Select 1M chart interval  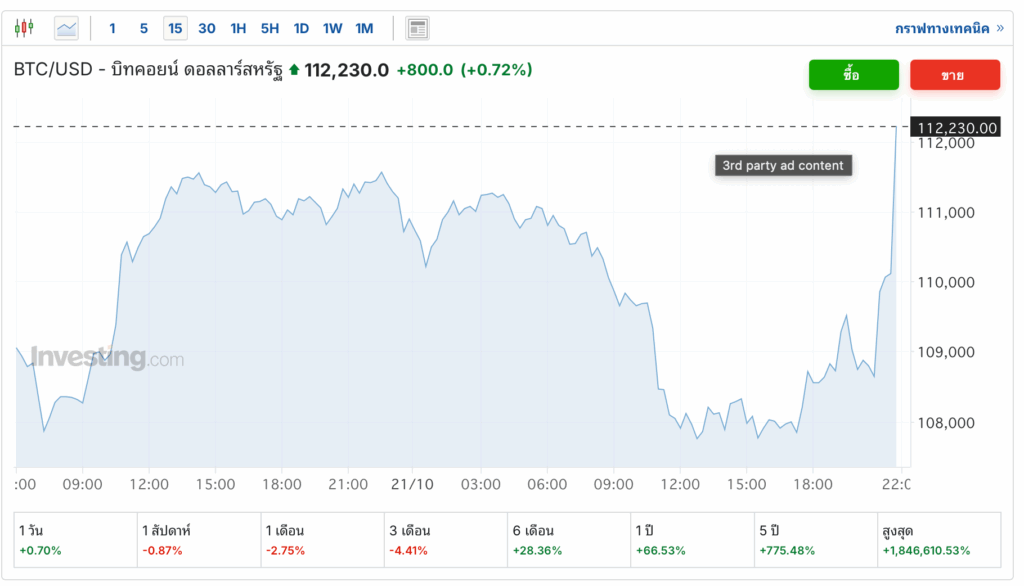(x=364, y=28)
